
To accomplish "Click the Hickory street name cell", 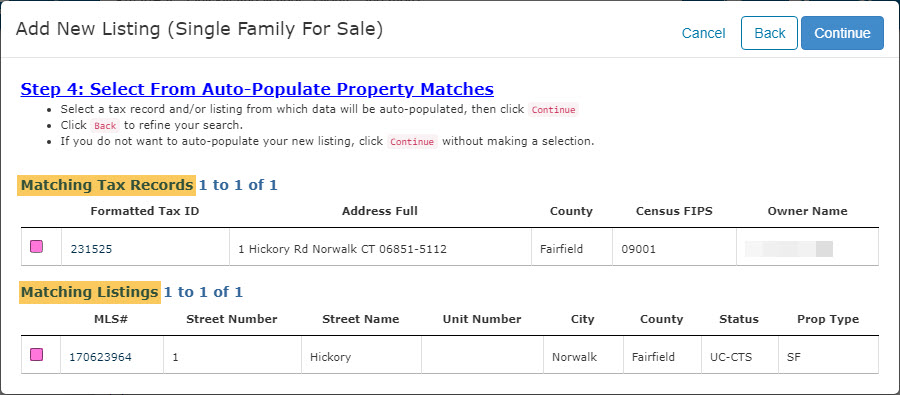I will pos(361,357).
